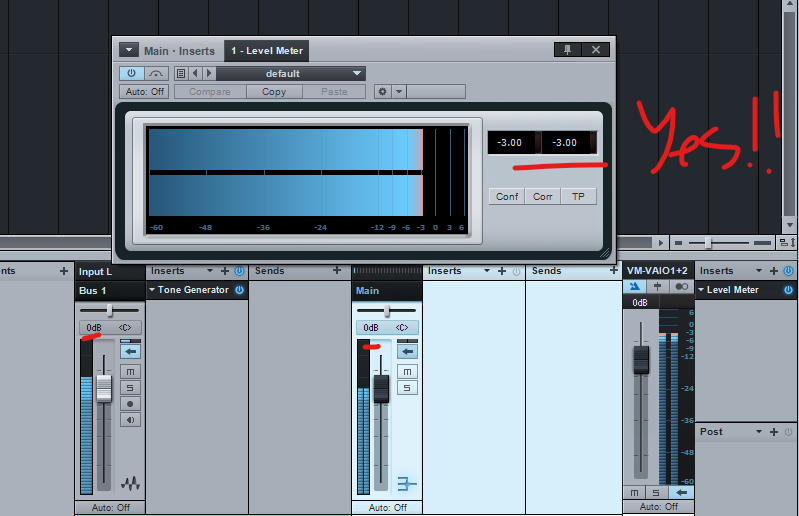The width and height of the screenshot is (799, 516).
Task: Adjust the Input L pan slider
Action: (110, 310)
